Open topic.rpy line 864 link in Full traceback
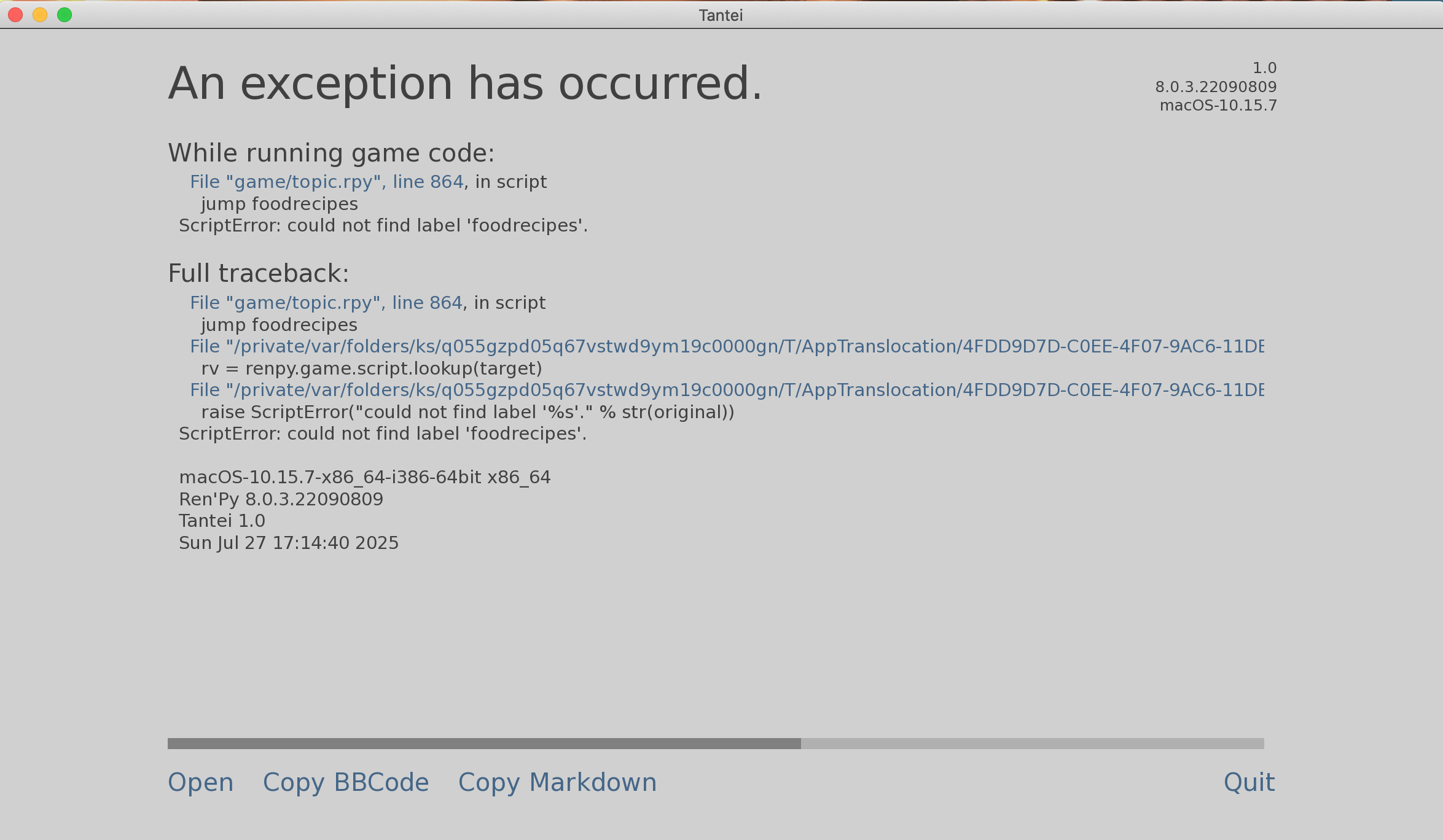1443x840 pixels. 326,303
